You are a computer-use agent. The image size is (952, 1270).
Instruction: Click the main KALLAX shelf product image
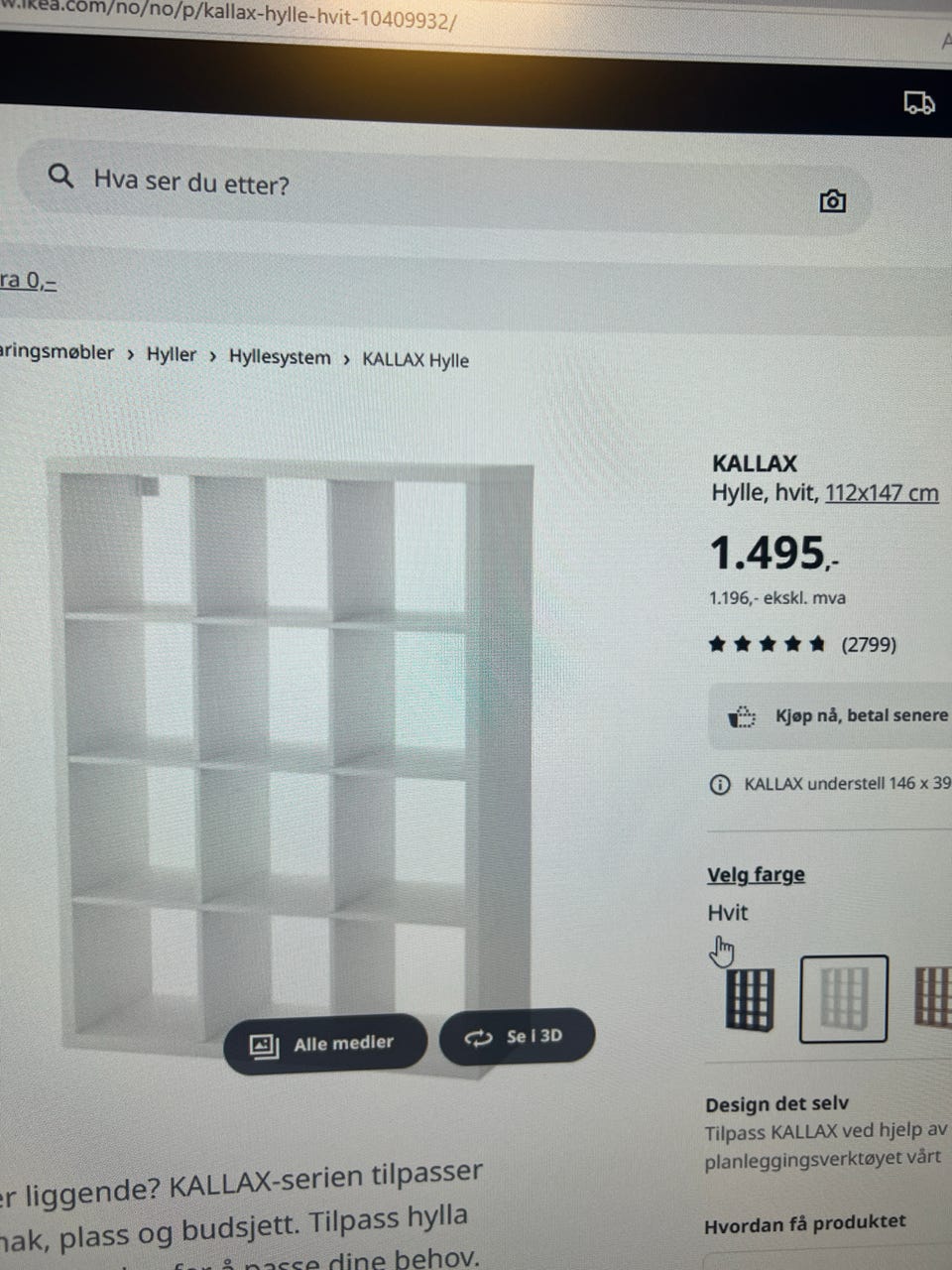[297, 764]
